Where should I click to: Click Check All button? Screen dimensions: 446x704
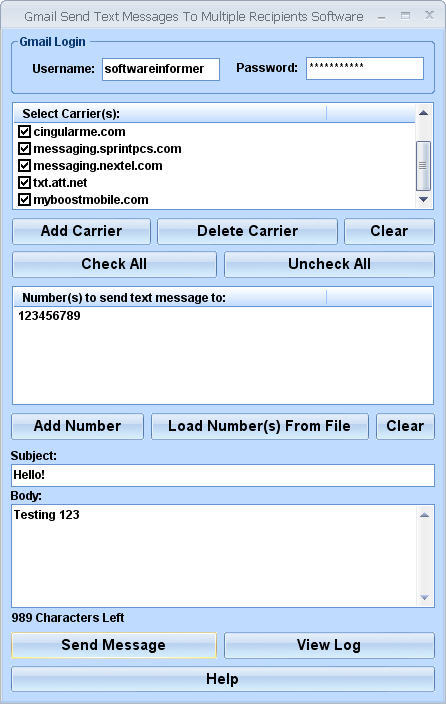click(114, 264)
